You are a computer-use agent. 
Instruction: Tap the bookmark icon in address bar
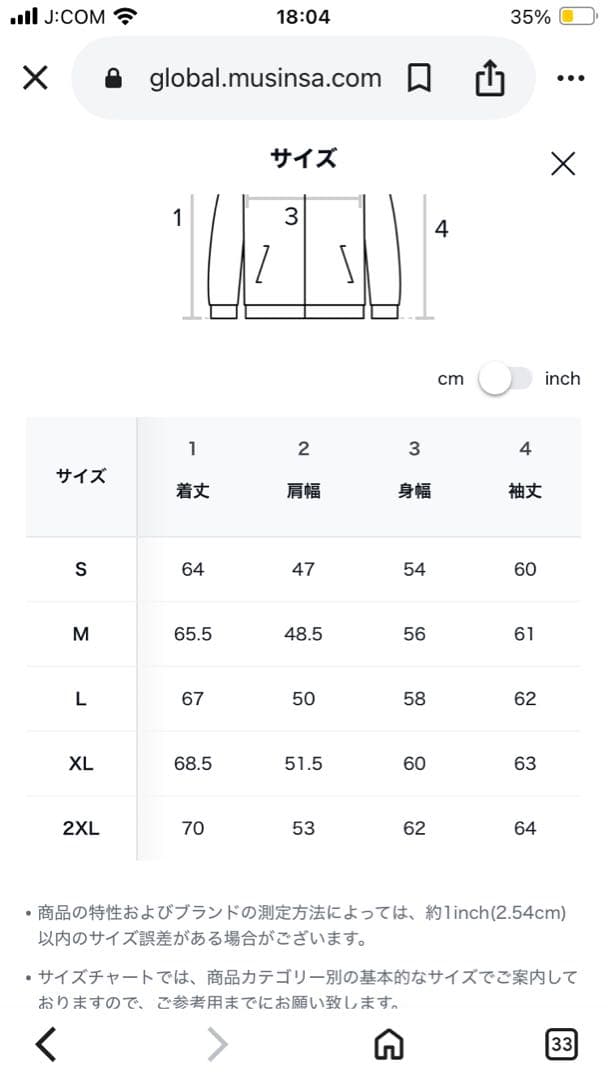point(420,78)
